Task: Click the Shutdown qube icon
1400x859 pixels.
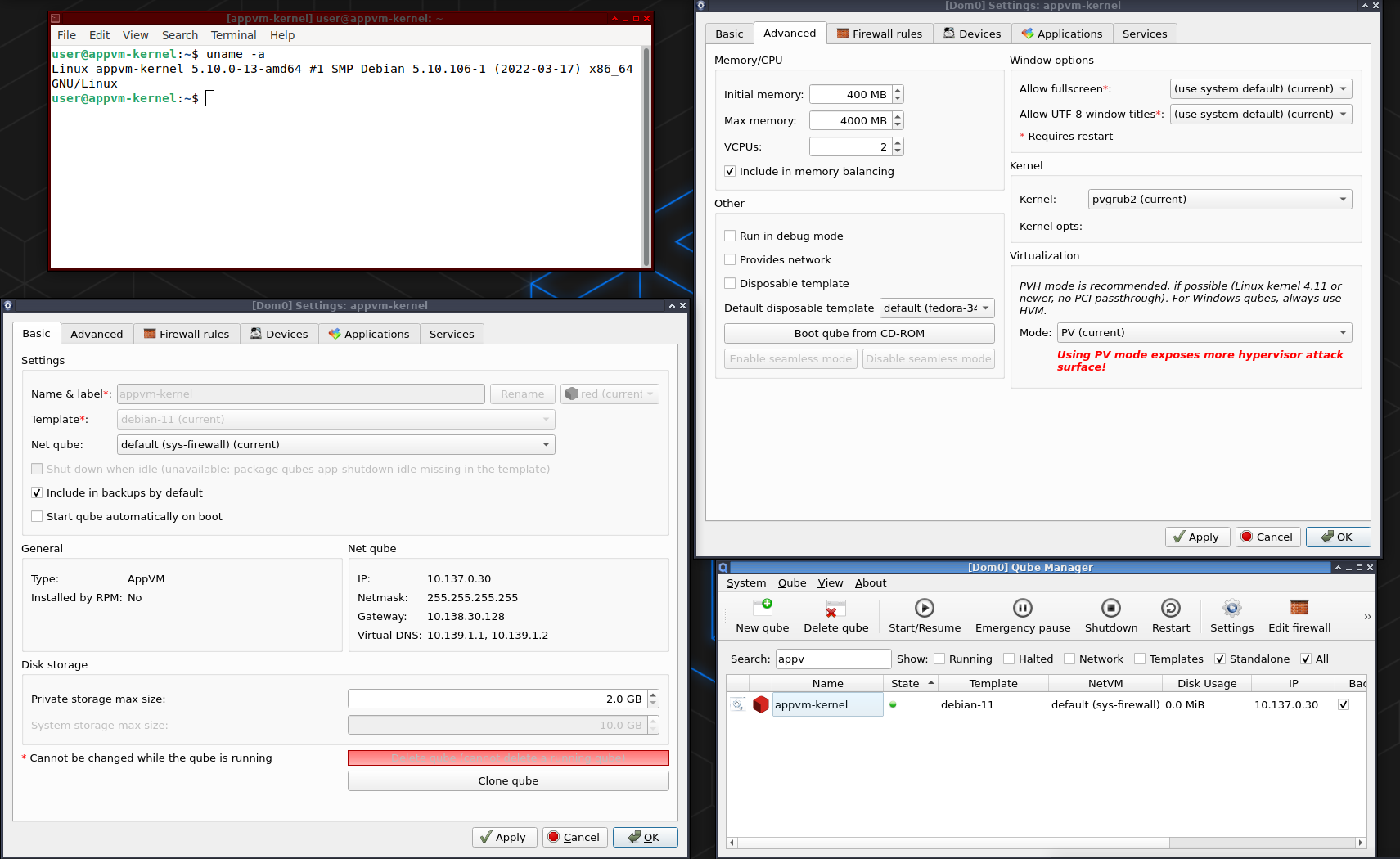Action: click(x=1110, y=609)
